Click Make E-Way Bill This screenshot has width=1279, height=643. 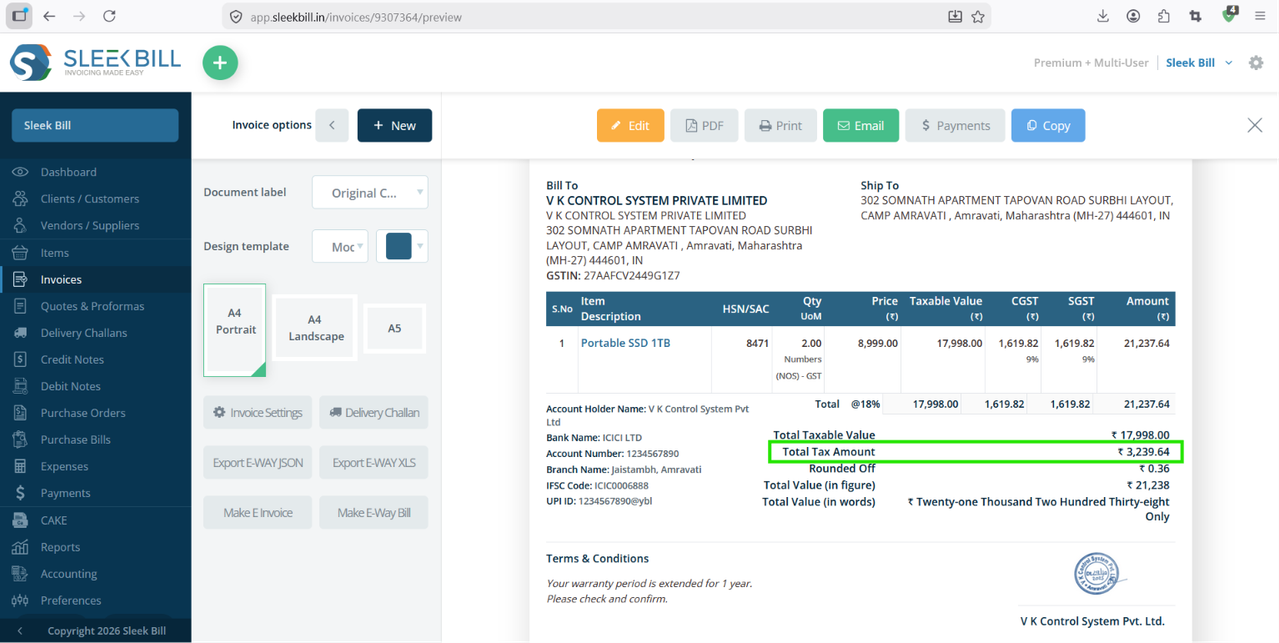click(374, 512)
